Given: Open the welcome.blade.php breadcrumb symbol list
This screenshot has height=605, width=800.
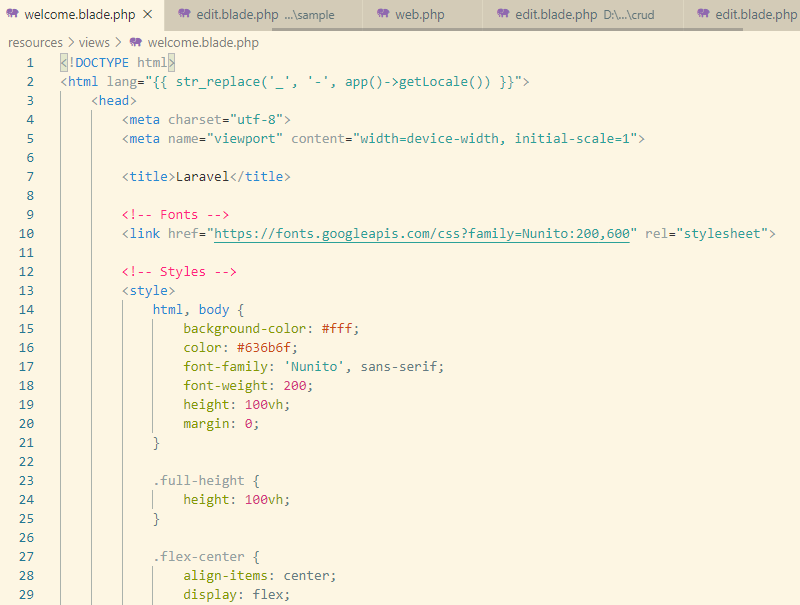Looking at the screenshot, I should pyautogui.click(x=202, y=43).
